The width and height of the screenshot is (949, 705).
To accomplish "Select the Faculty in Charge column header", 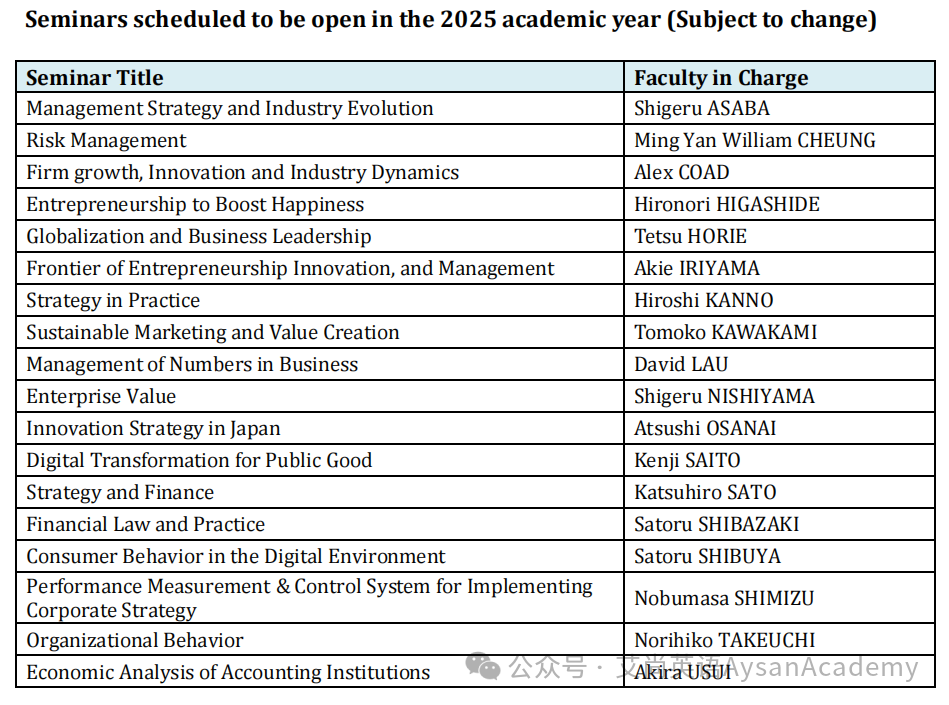I will pyautogui.click(x=780, y=77).
